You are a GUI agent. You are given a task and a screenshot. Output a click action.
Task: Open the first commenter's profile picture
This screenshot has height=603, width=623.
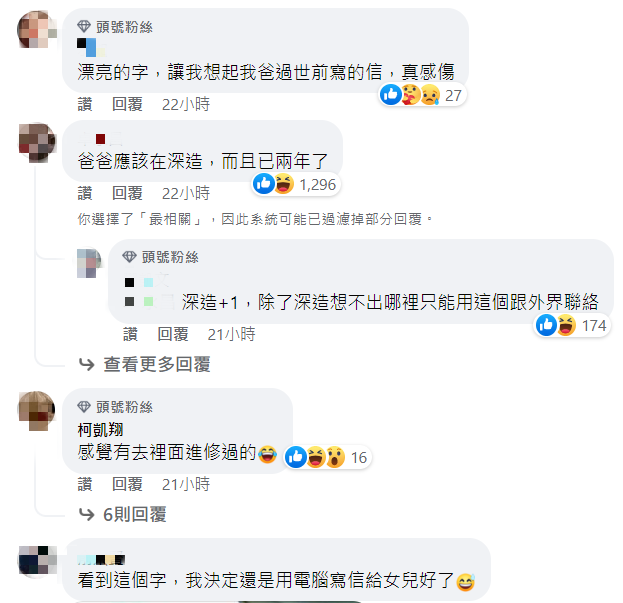36,30
